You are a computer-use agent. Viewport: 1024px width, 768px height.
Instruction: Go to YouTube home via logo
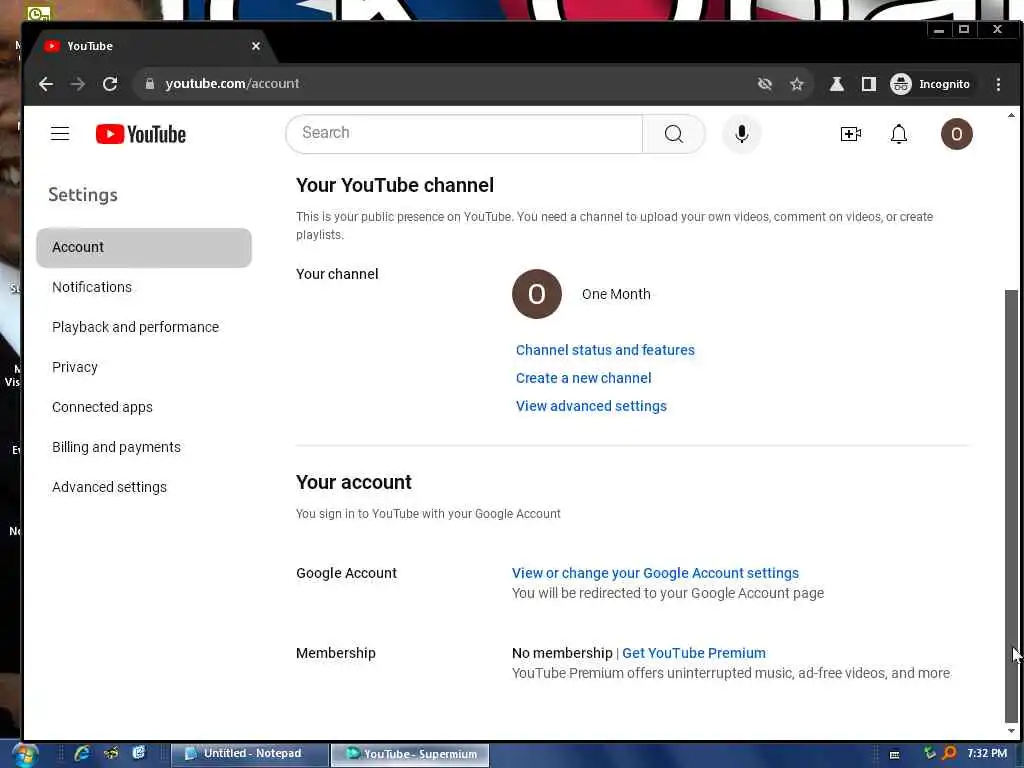click(x=140, y=134)
